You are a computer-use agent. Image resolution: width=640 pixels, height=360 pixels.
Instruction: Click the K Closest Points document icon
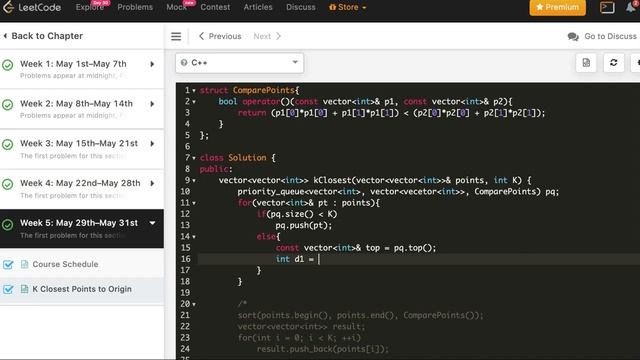[x=24, y=289]
